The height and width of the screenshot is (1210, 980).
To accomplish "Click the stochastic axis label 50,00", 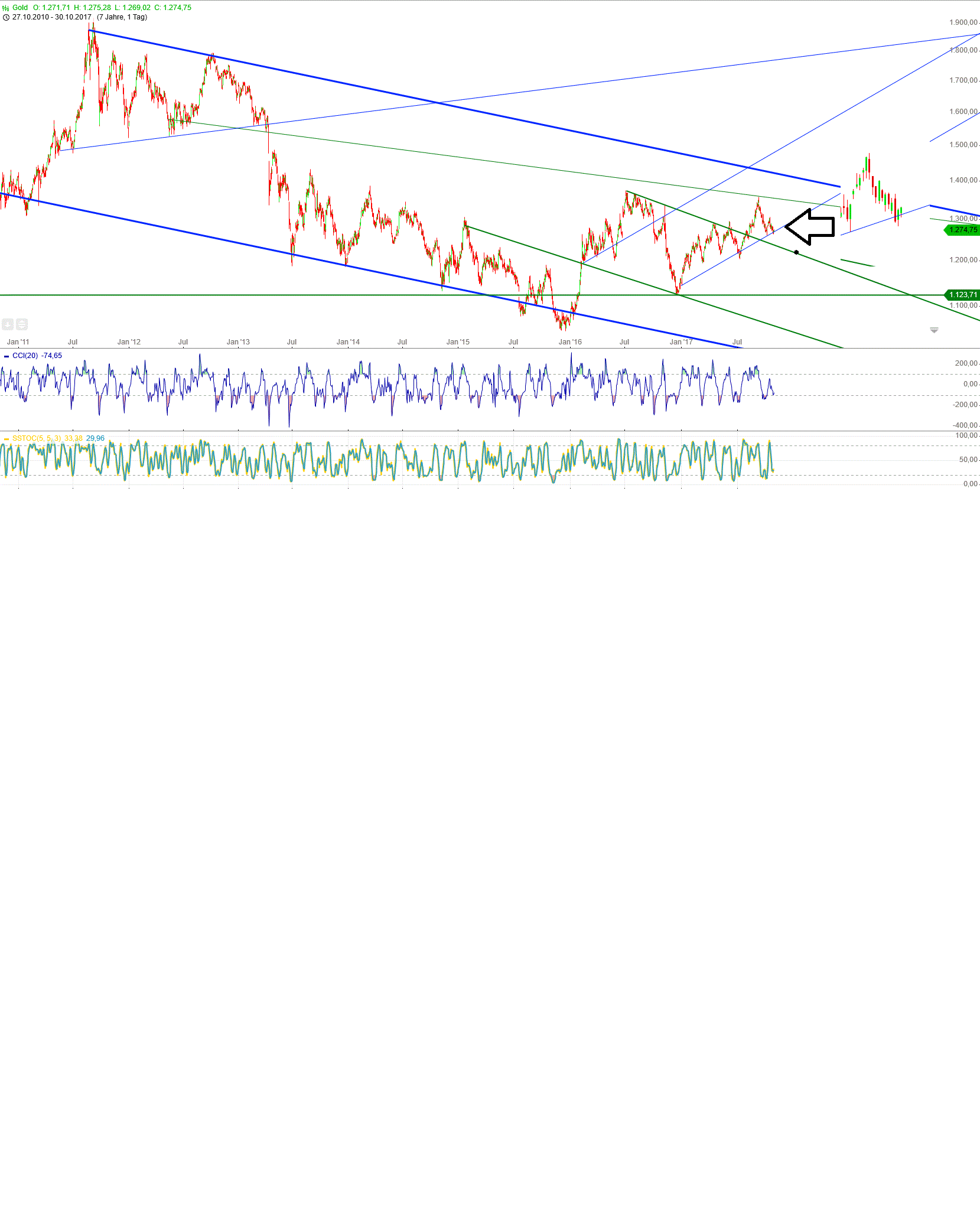I will pos(968,460).
